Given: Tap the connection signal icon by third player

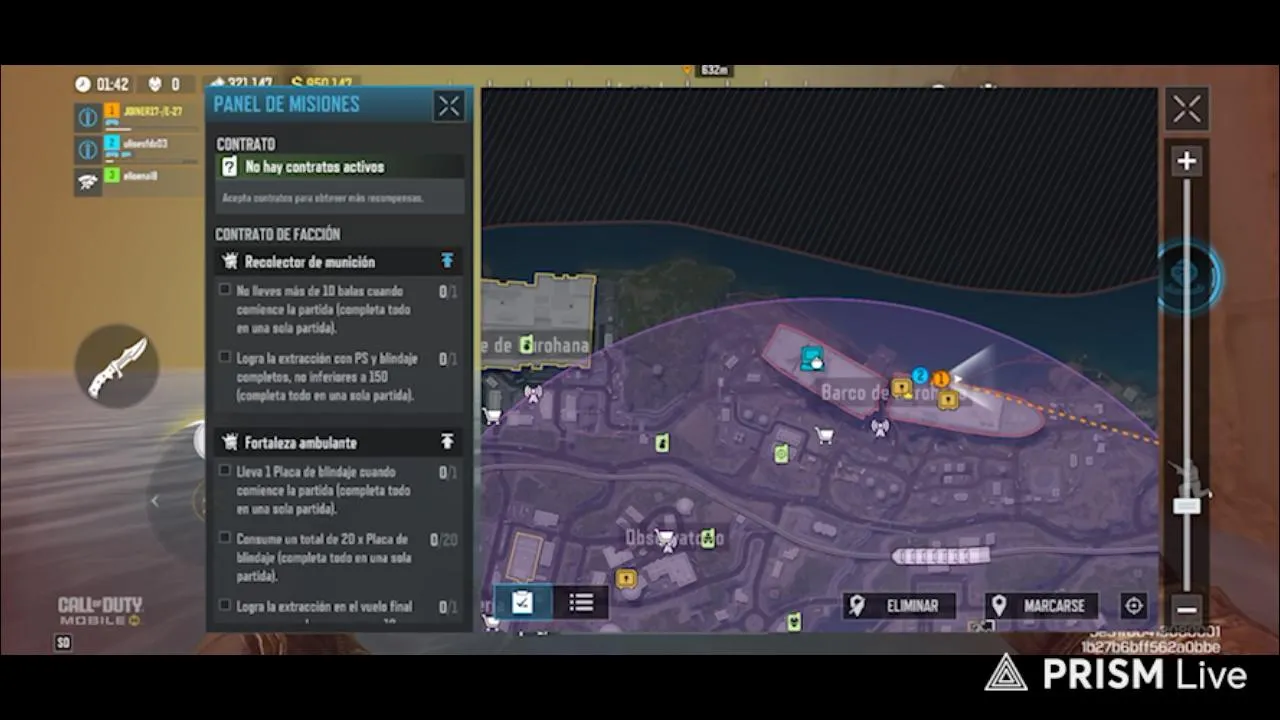Looking at the screenshot, I should (88, 181).
